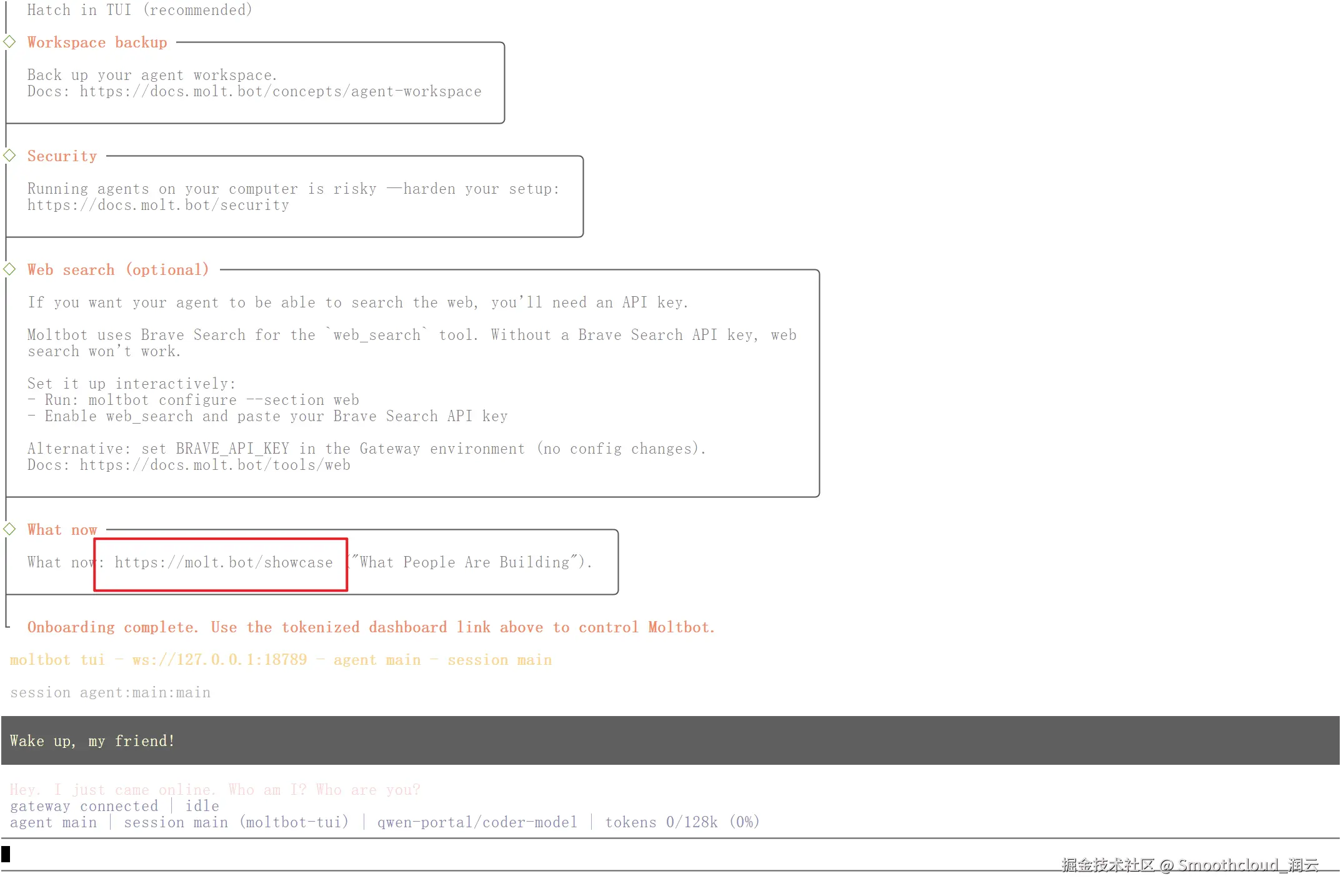Click the 'session main (moltbot-tui)' status item
1341x896 pixels.
(236, 823)
